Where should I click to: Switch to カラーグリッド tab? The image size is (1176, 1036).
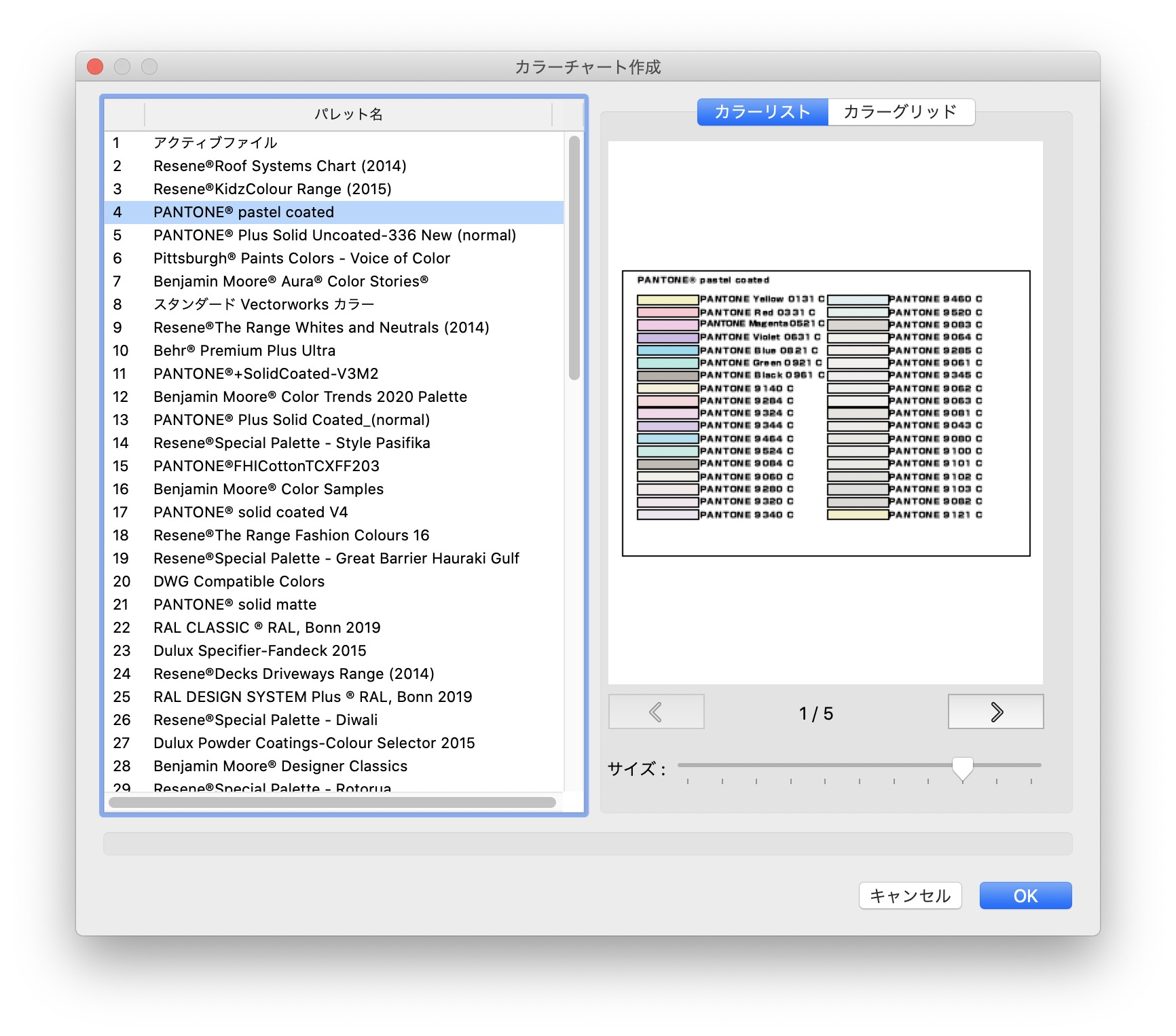pyautogui.click(x=901, y=112)
